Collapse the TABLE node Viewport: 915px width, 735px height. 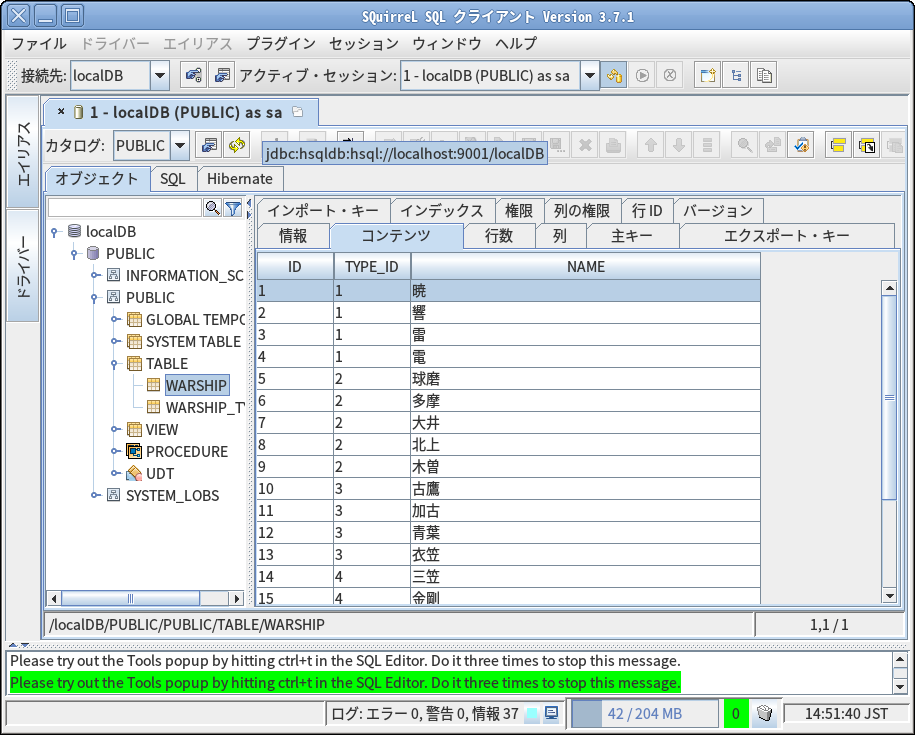[x=115, y=363]
